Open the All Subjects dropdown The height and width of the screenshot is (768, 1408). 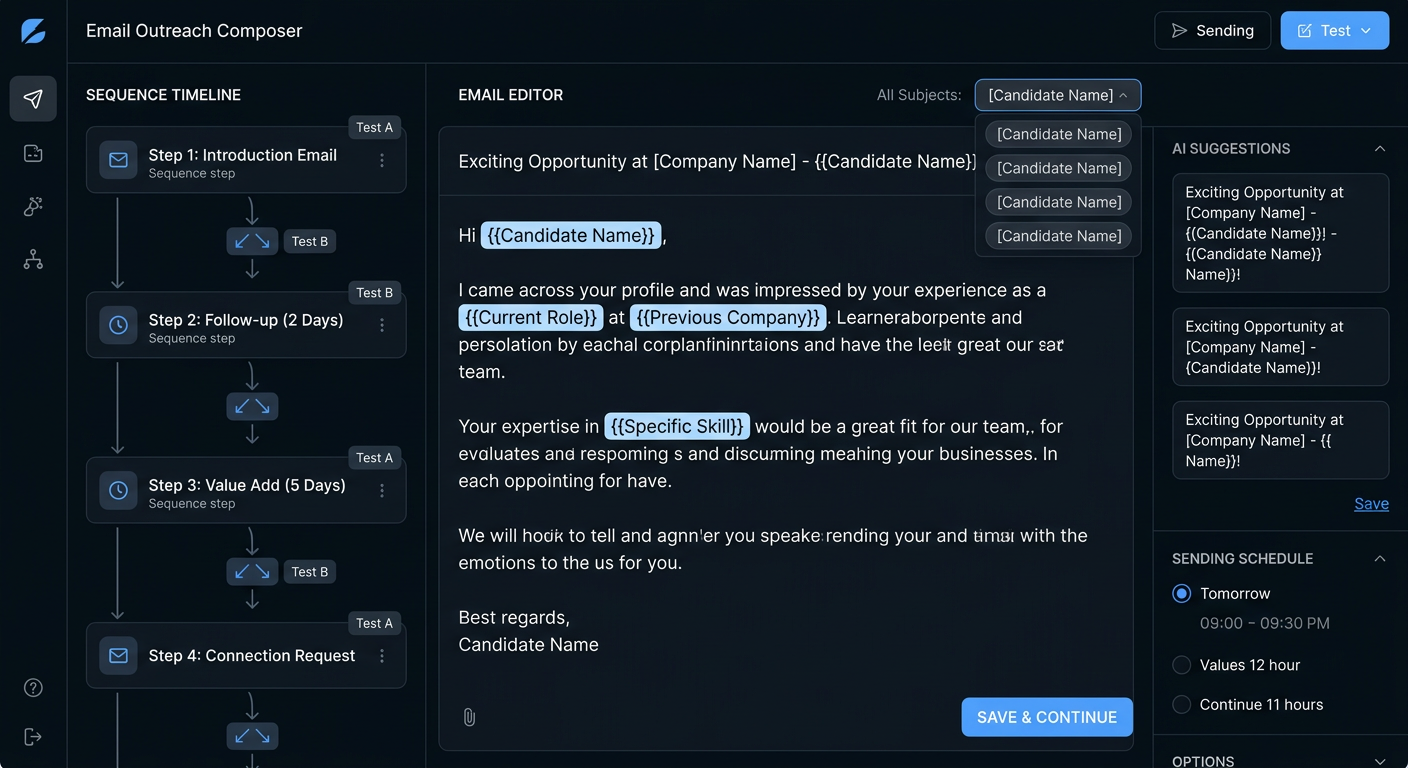(x=1058, y=95)
